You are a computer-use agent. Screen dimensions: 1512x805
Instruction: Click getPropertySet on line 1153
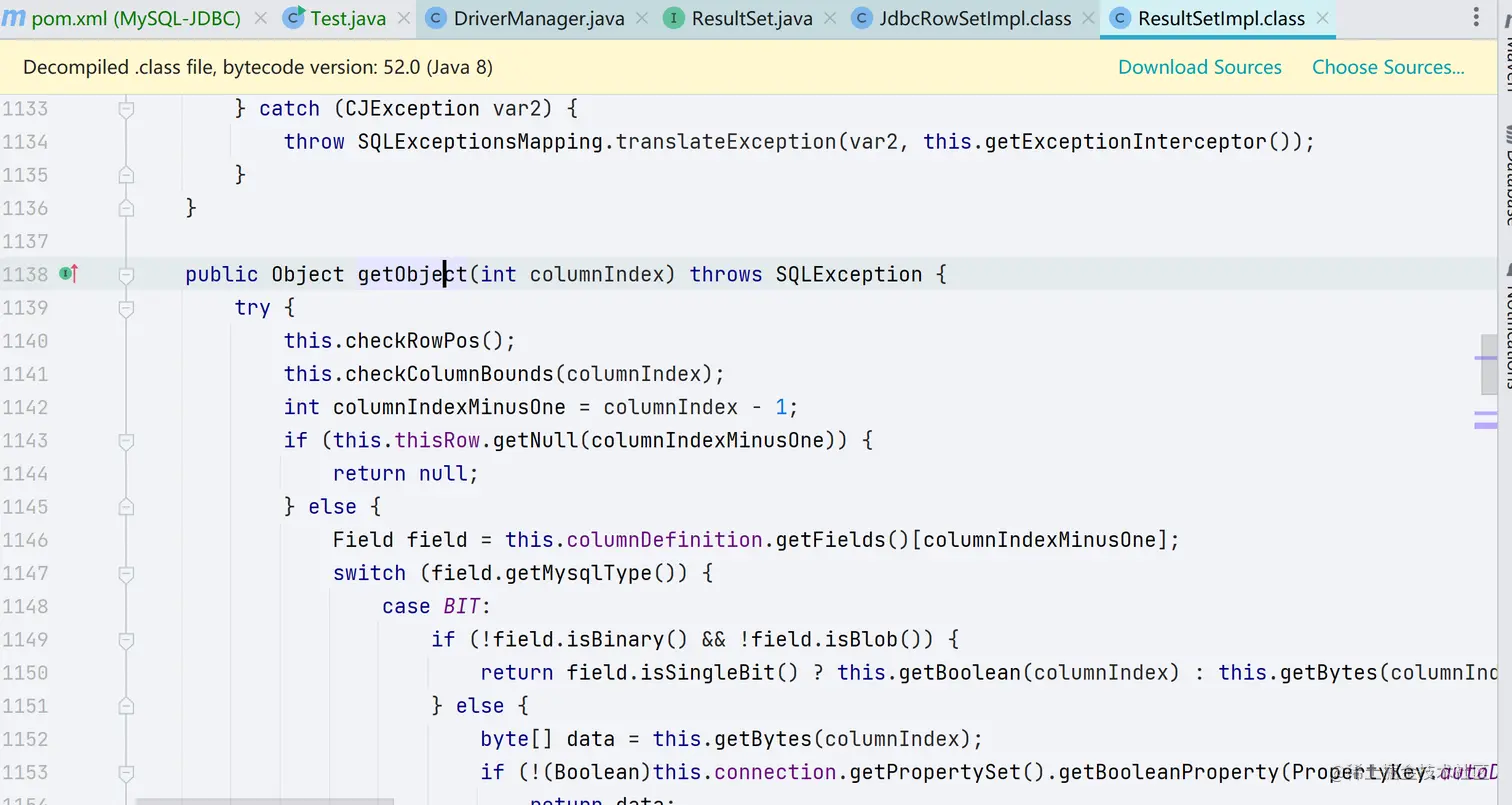point(935,771)
